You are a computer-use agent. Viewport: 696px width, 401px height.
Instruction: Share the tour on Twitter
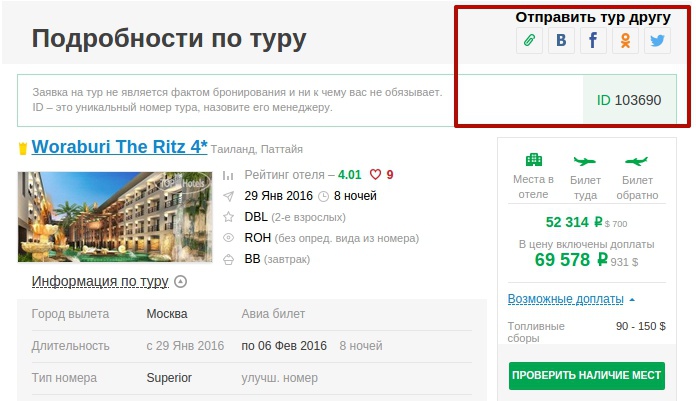[657, 40]
